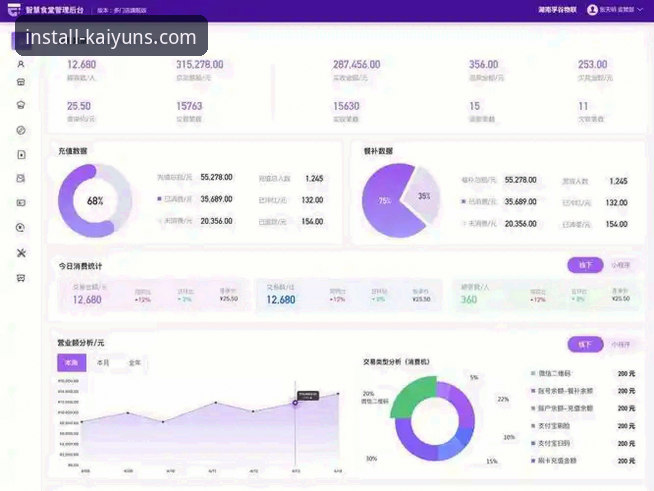Image resolution: width=654 pixels, height=491 pixels.
Task: Switch to the 本周 tab
Action: pos(71,363)
